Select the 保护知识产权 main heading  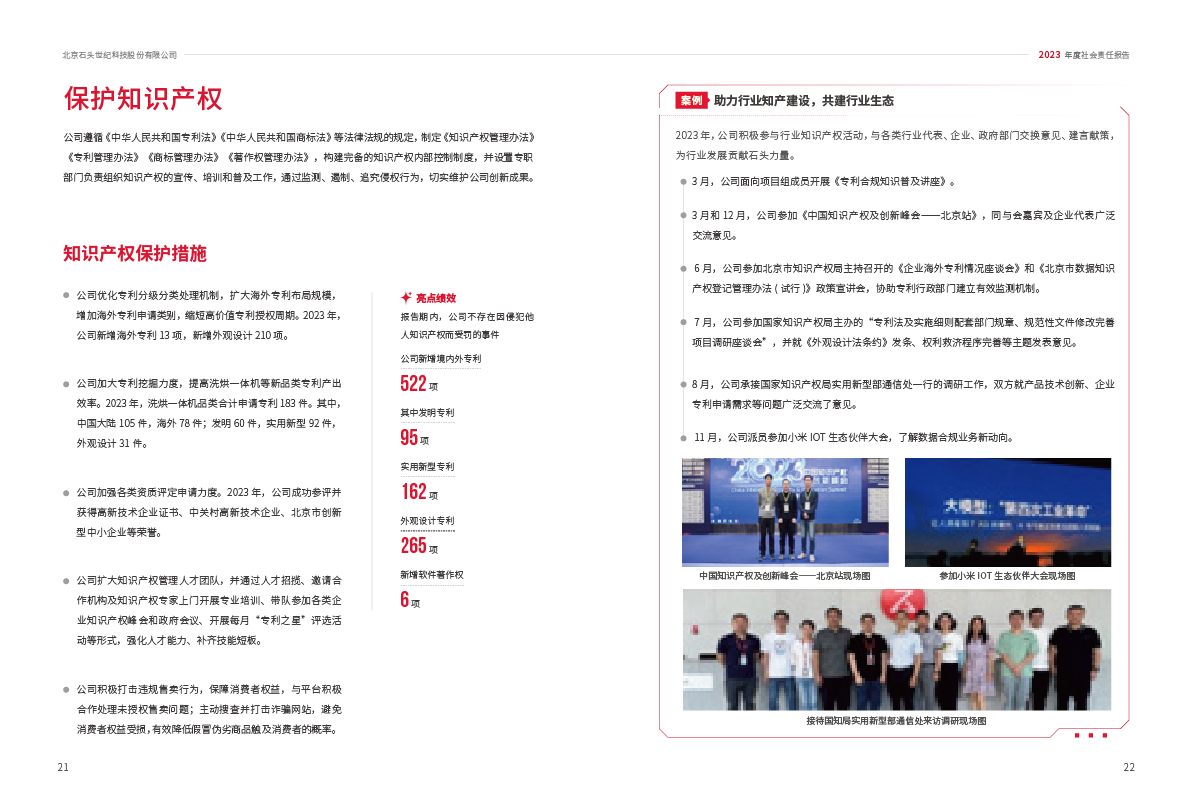(x=142, y=99)
